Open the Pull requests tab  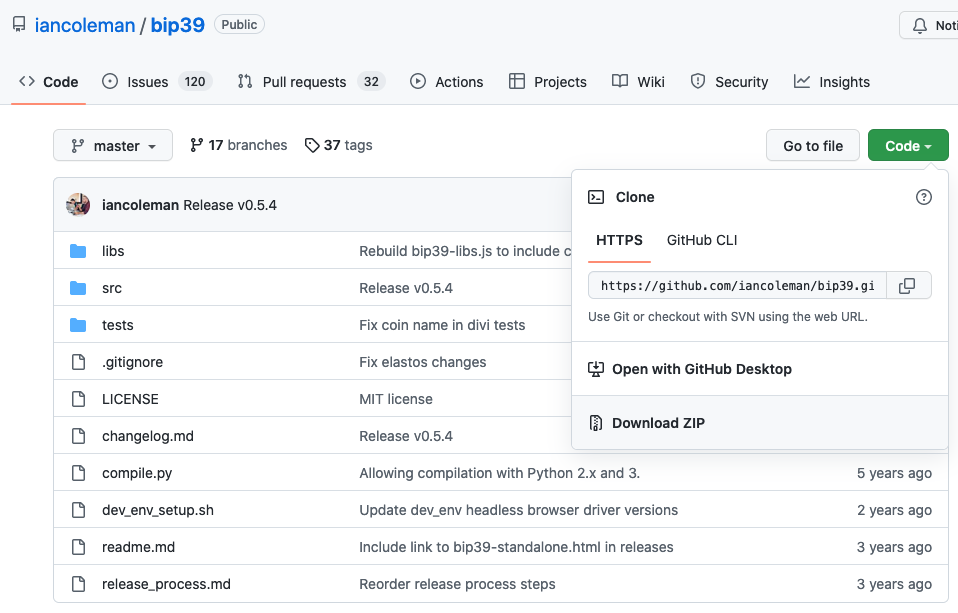(311, 82)
